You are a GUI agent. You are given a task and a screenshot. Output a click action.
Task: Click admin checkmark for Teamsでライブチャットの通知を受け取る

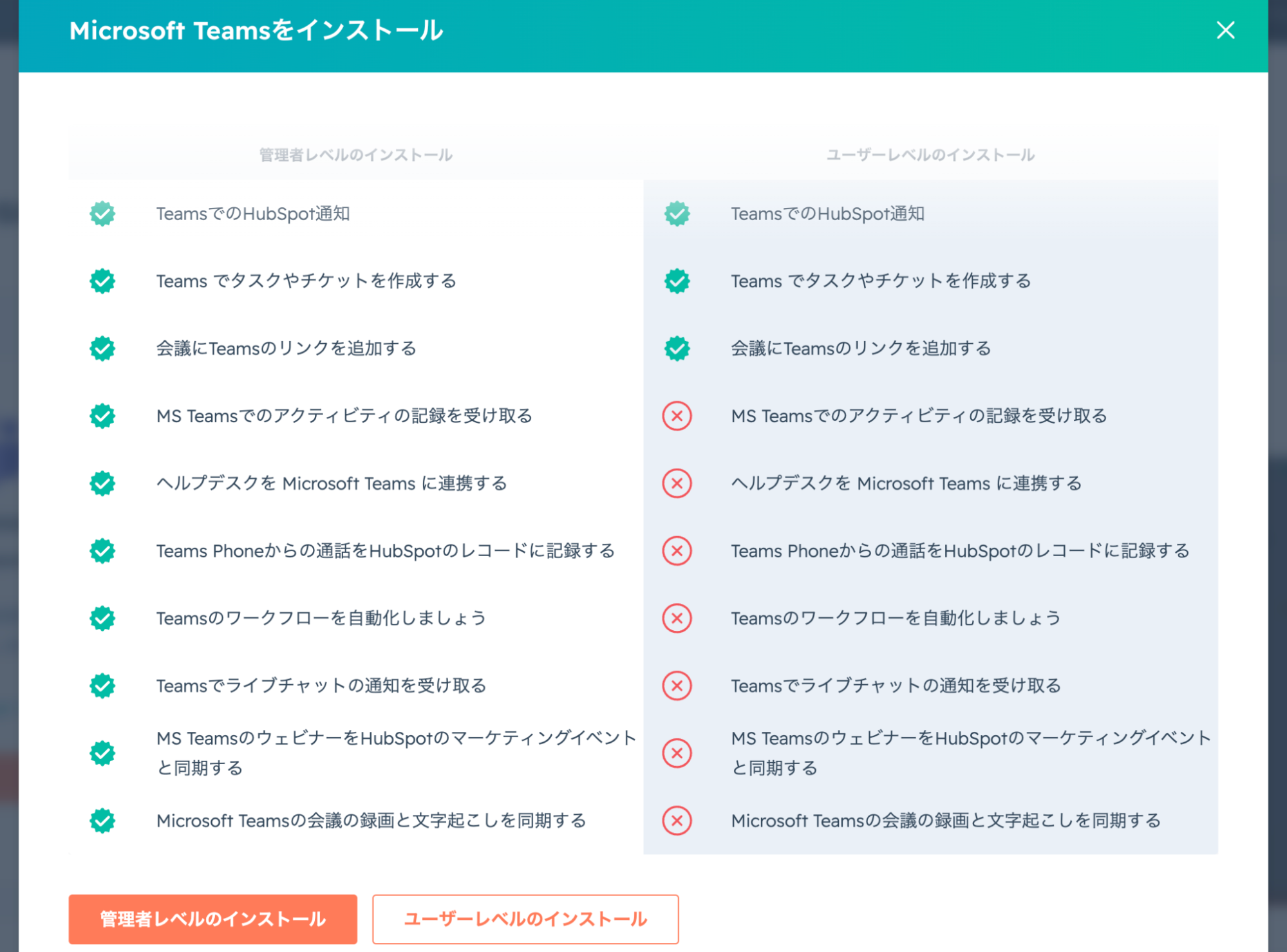(102, 686)
